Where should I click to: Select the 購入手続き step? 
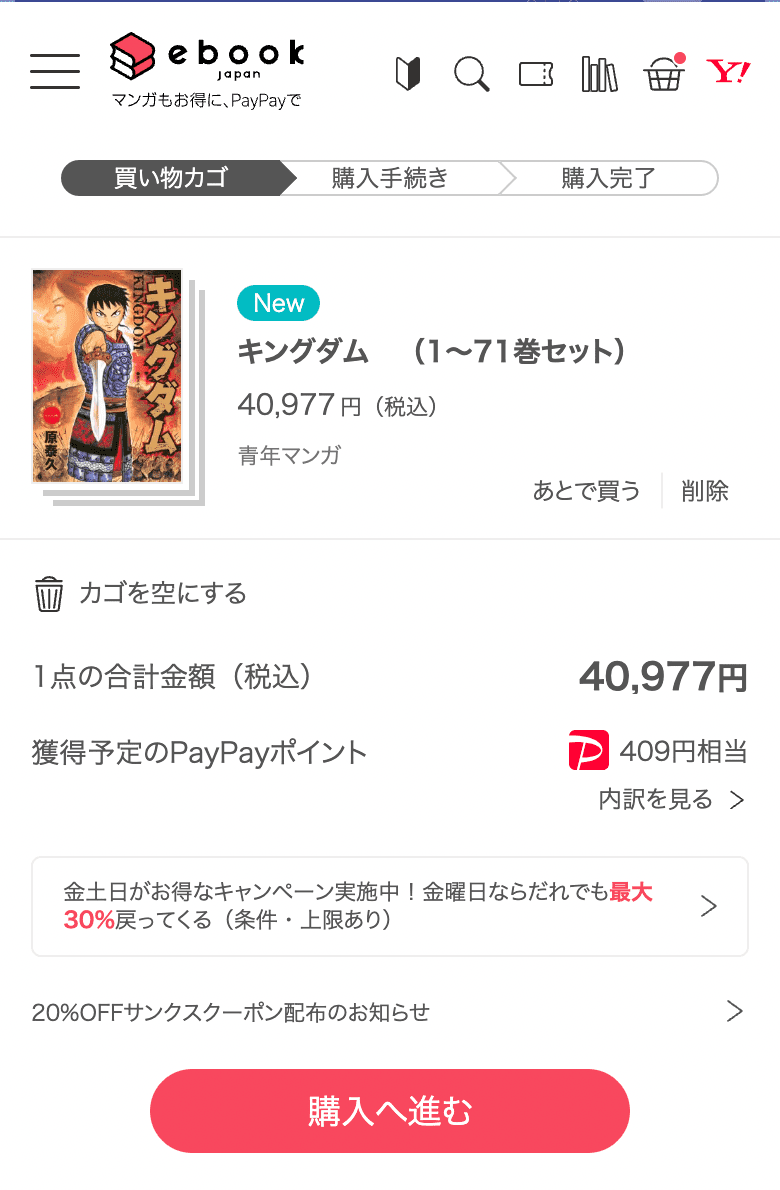coord(390,179)
